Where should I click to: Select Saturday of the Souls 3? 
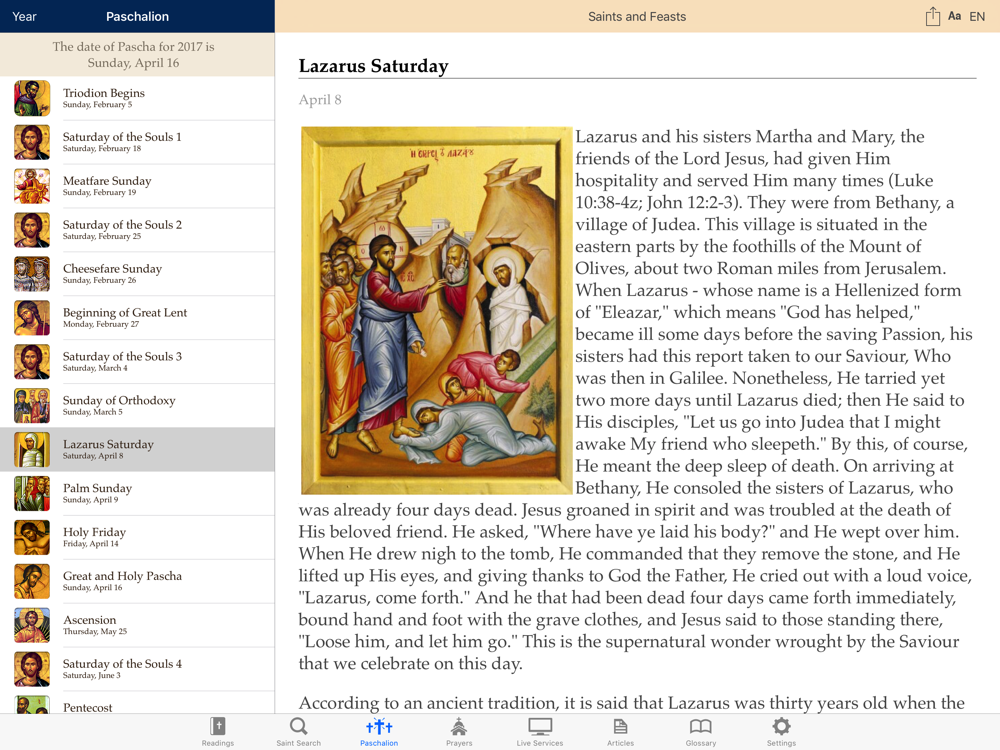click(x=137, y=362)
